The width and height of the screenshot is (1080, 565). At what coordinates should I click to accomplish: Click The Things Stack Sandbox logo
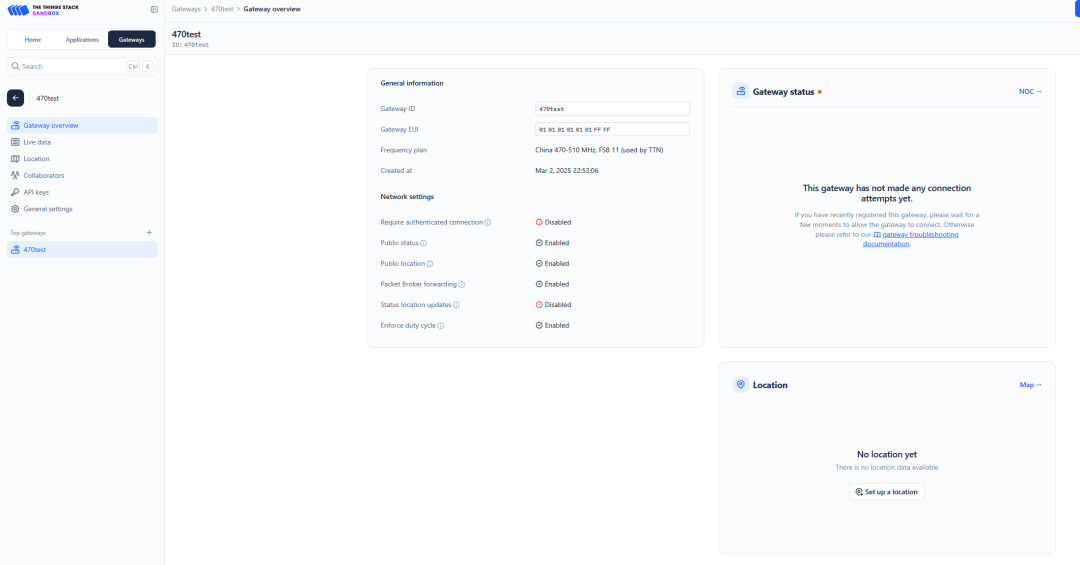(x=43, y=10)
